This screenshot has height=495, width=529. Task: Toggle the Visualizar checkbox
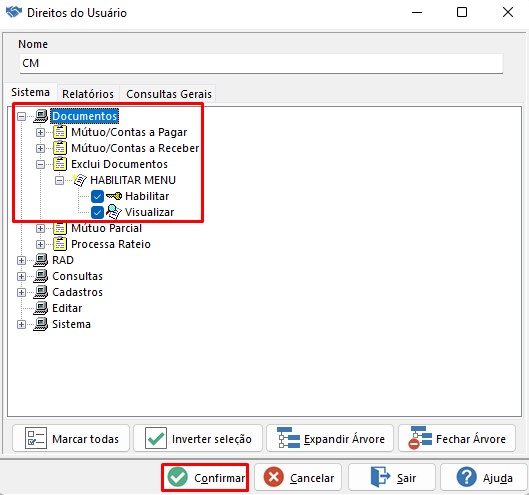98,213
